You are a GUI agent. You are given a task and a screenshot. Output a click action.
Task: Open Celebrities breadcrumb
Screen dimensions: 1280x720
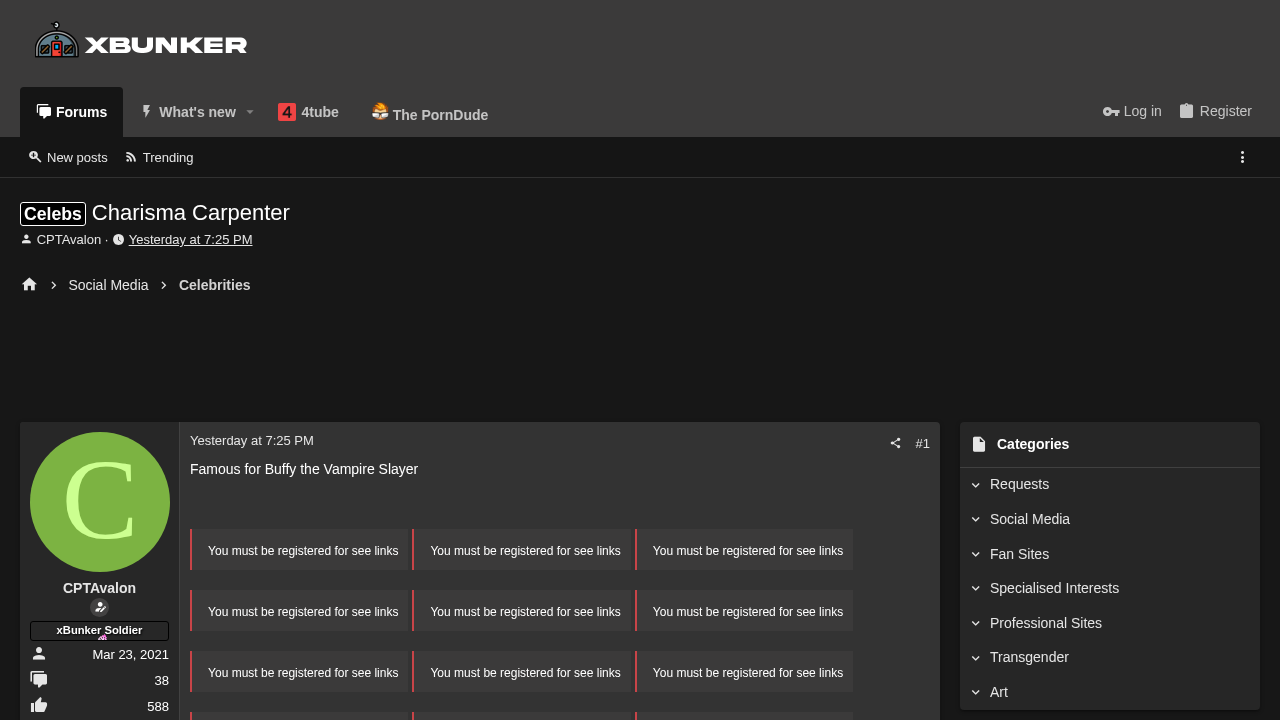click(214, 285)
